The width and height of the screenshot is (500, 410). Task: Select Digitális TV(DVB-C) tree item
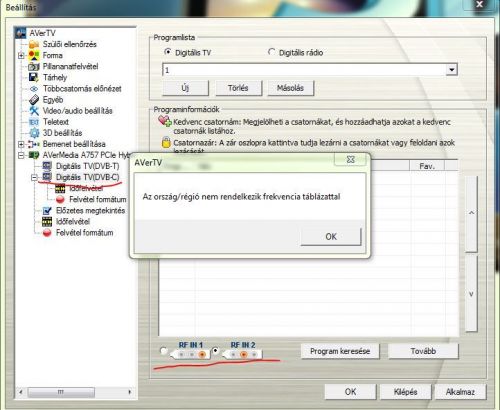point(87,177)
